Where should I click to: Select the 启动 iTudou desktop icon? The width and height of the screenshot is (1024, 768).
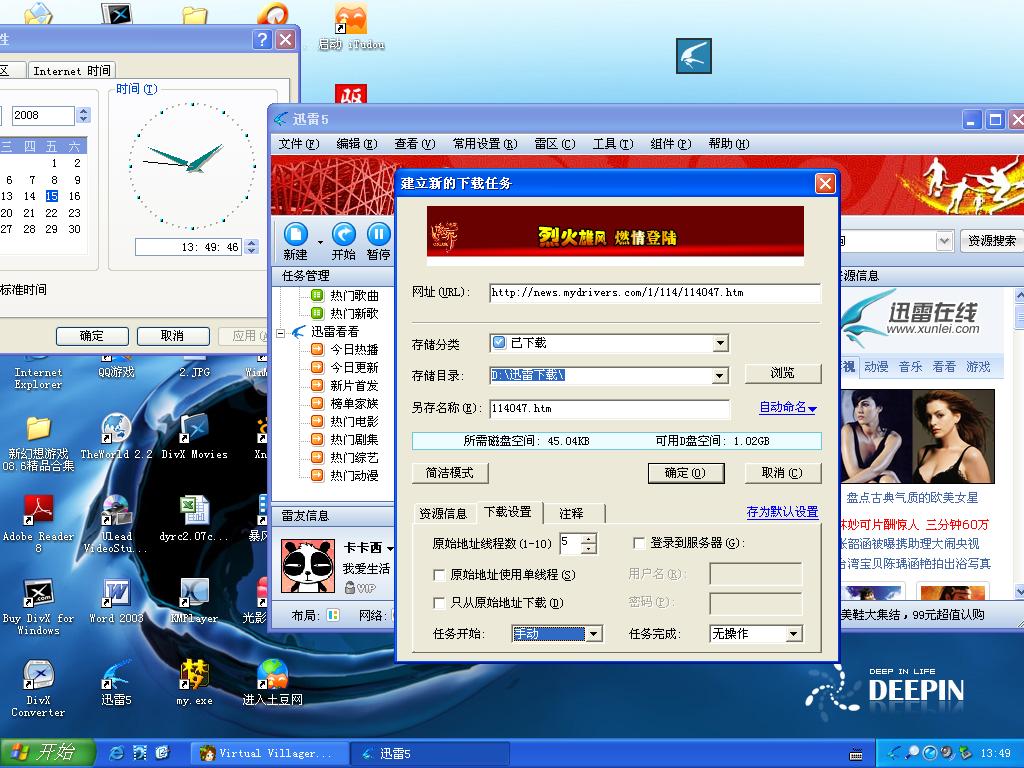[x=351, y=18]
